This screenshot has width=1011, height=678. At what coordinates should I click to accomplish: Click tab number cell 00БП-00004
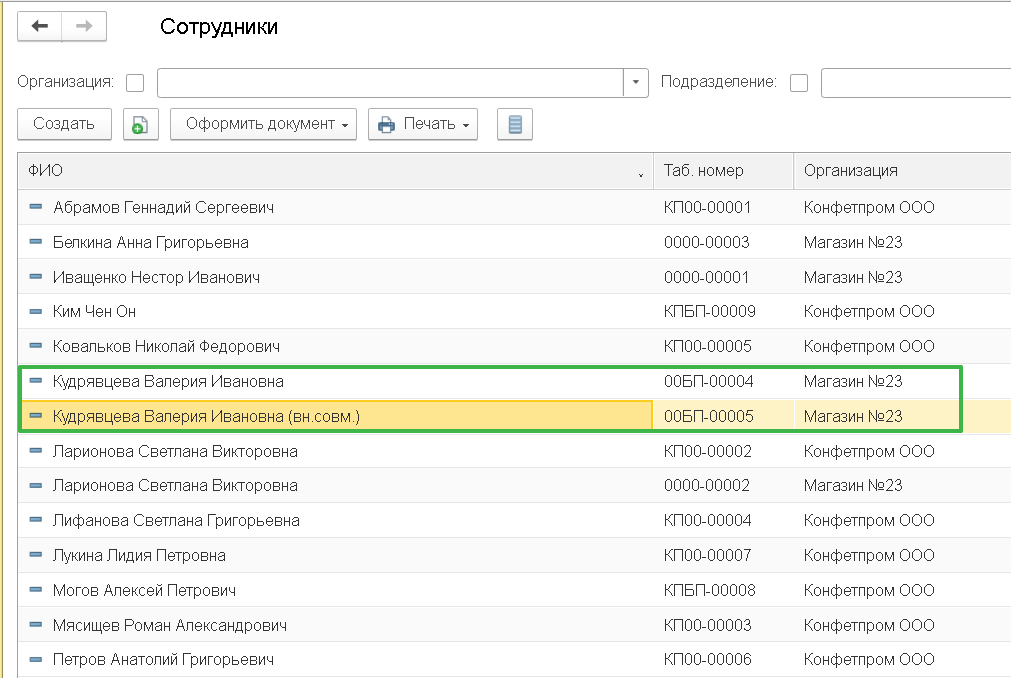tap(709, 382)
